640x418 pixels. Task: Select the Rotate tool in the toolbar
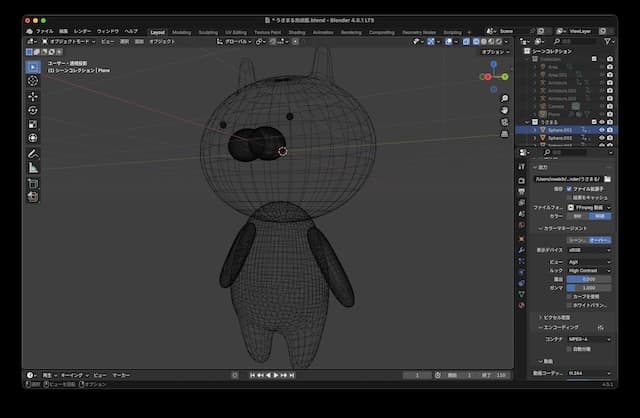pos(33,110)
